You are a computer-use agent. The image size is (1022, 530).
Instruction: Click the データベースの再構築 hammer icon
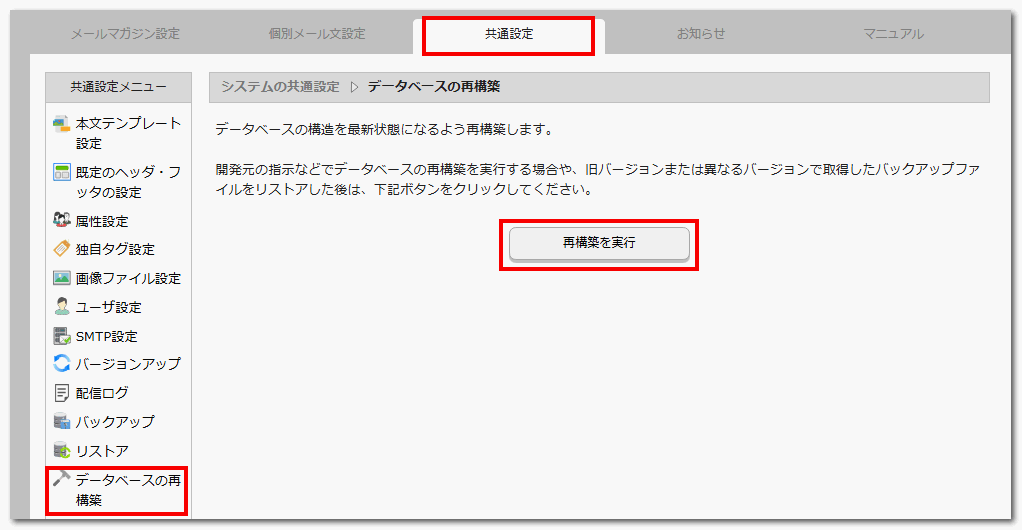[61, 478]
